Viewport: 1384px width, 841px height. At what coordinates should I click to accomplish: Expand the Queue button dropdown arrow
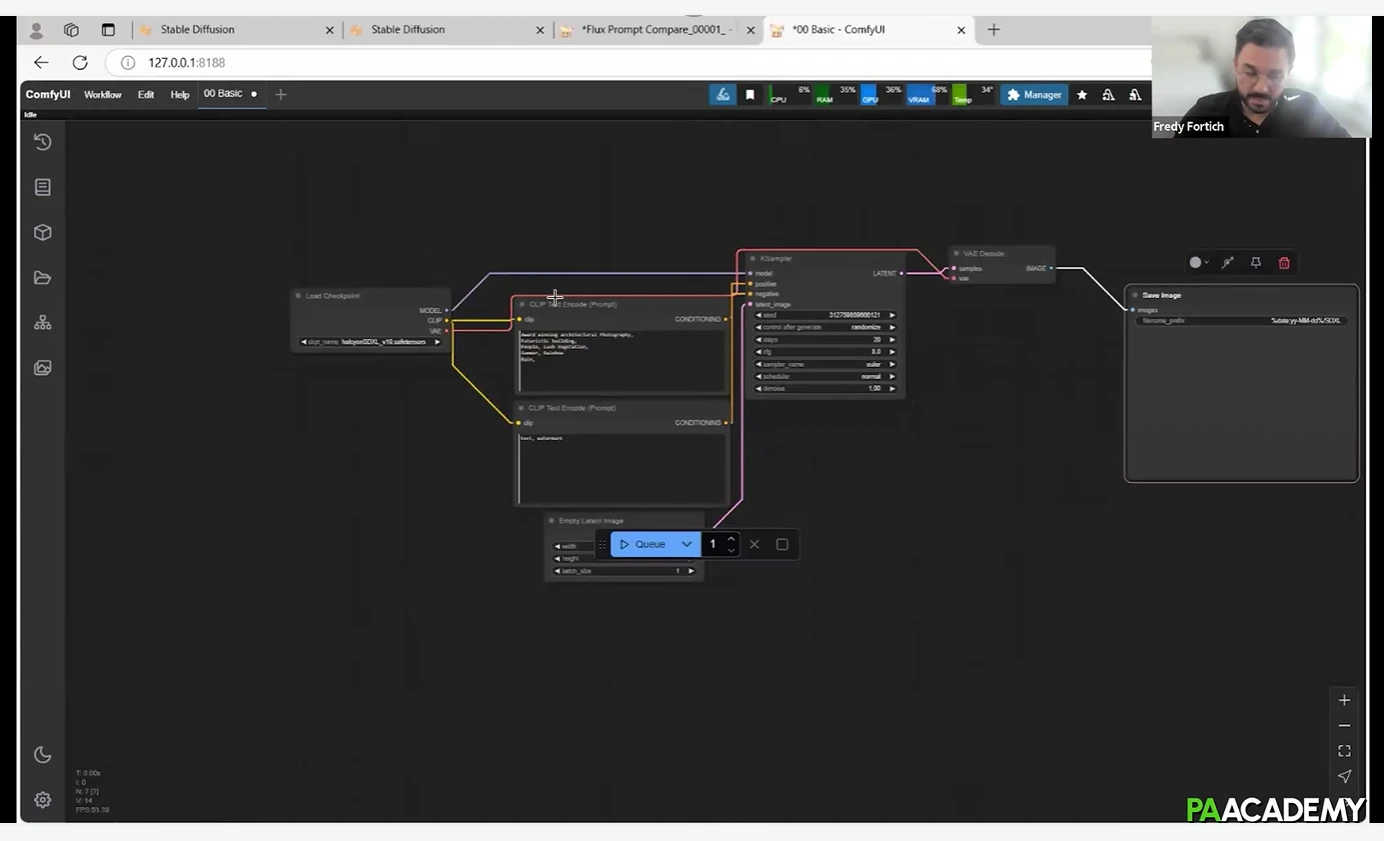pos(686,544)
